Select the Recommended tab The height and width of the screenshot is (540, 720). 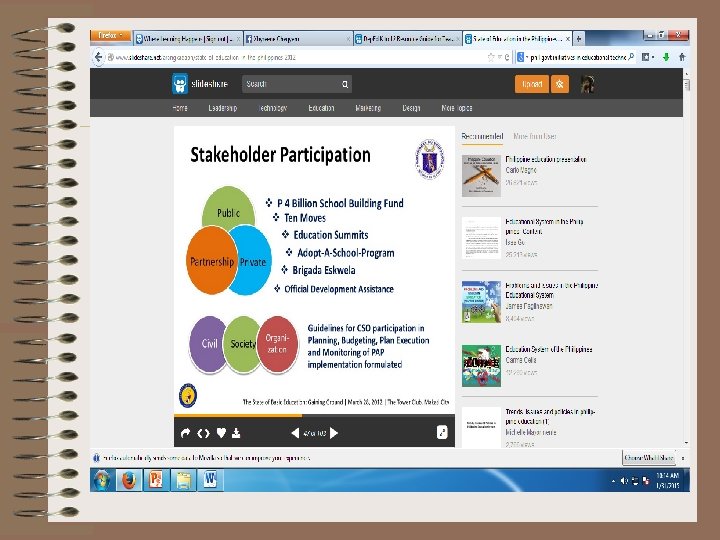482,136
